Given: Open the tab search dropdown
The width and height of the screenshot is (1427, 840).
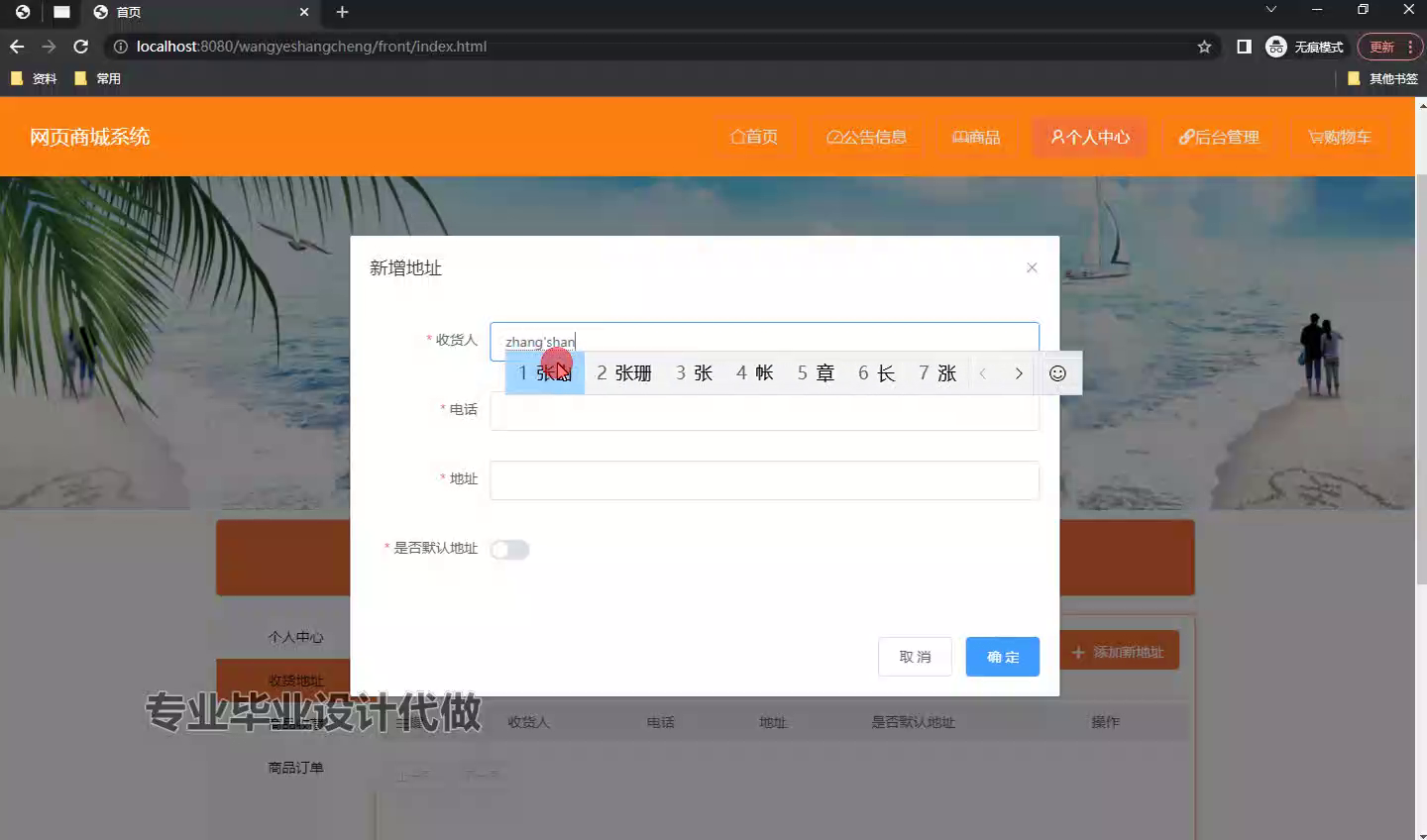Looking at the screenshot, I should pyautogui.click(x=1270, y=9).
